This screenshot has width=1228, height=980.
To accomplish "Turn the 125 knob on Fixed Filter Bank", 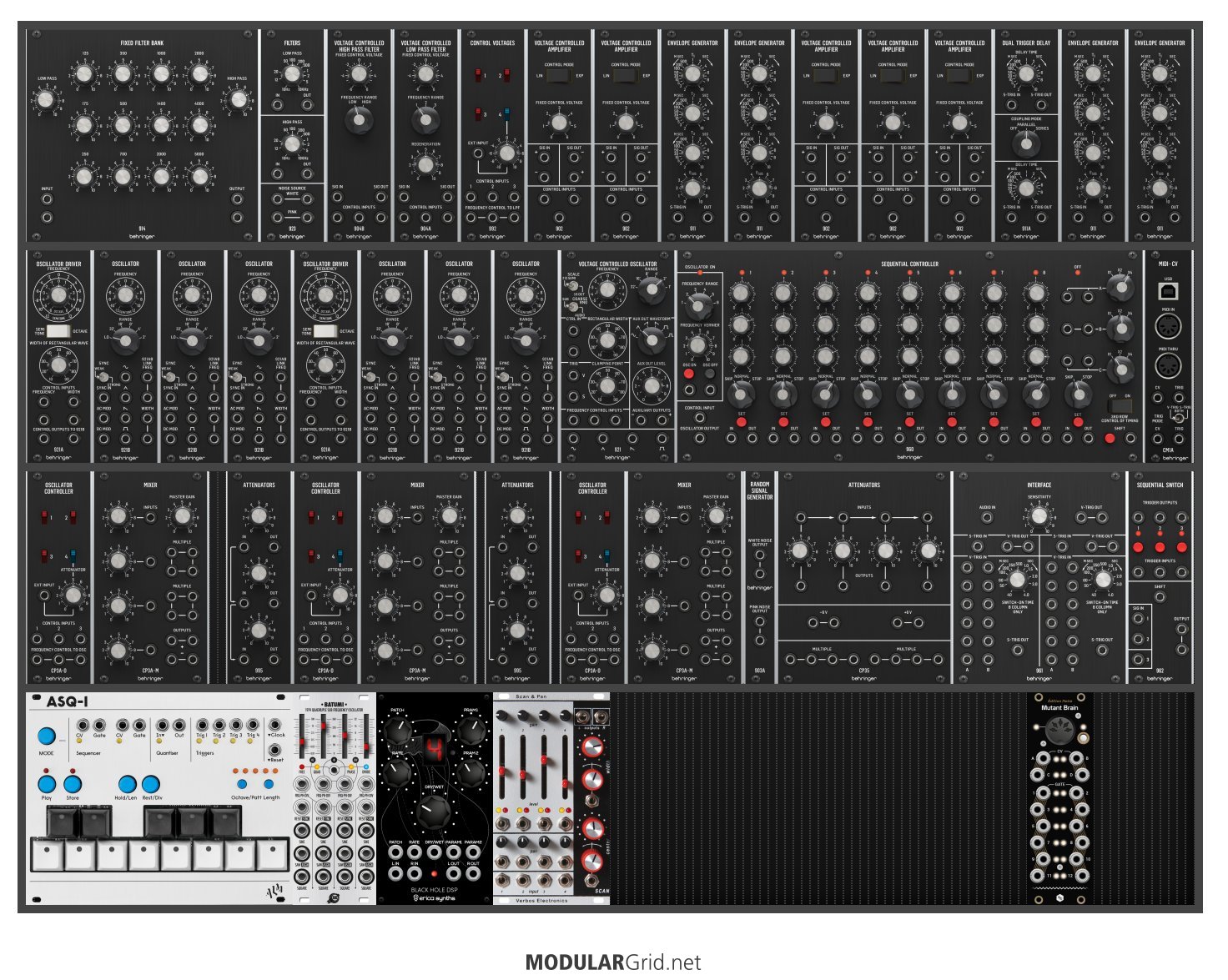I will [x=84, y=75].
